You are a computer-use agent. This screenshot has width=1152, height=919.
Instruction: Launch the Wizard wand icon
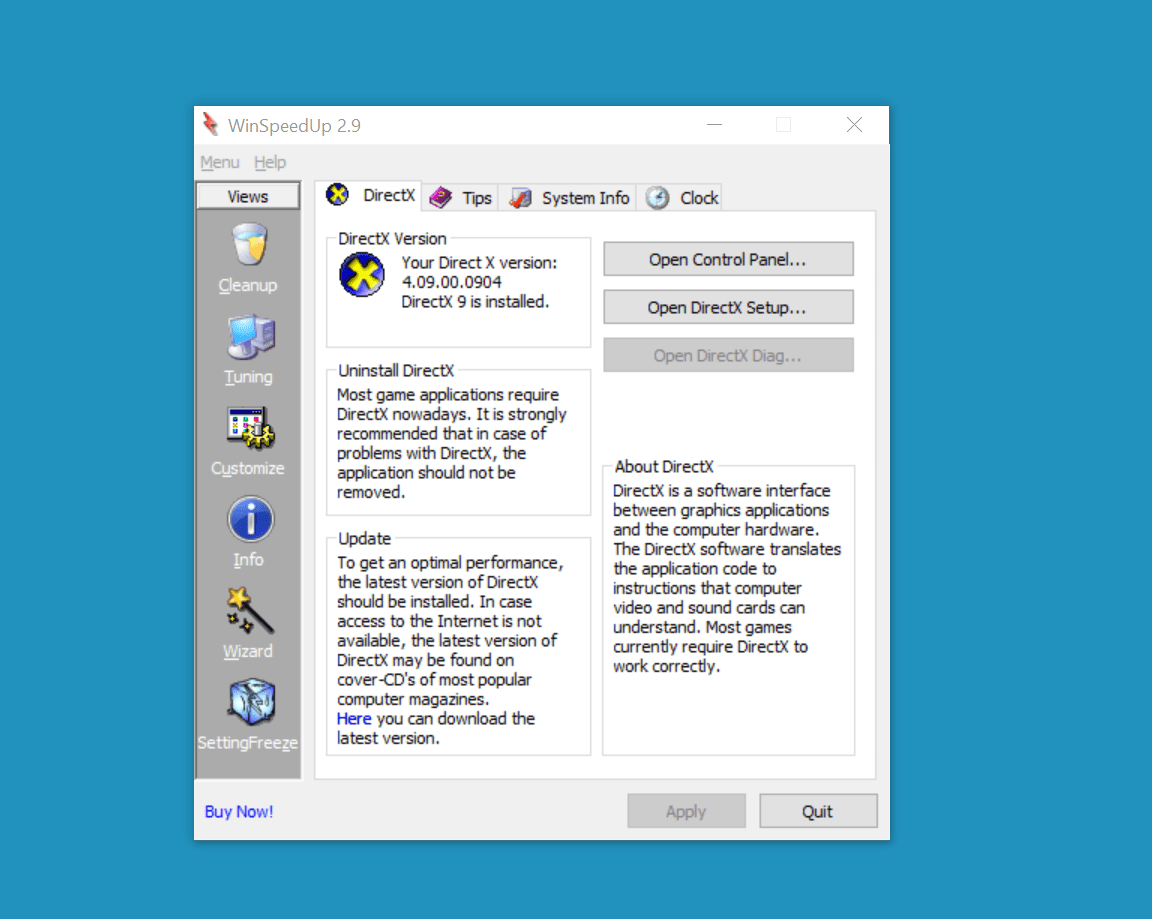250,610
